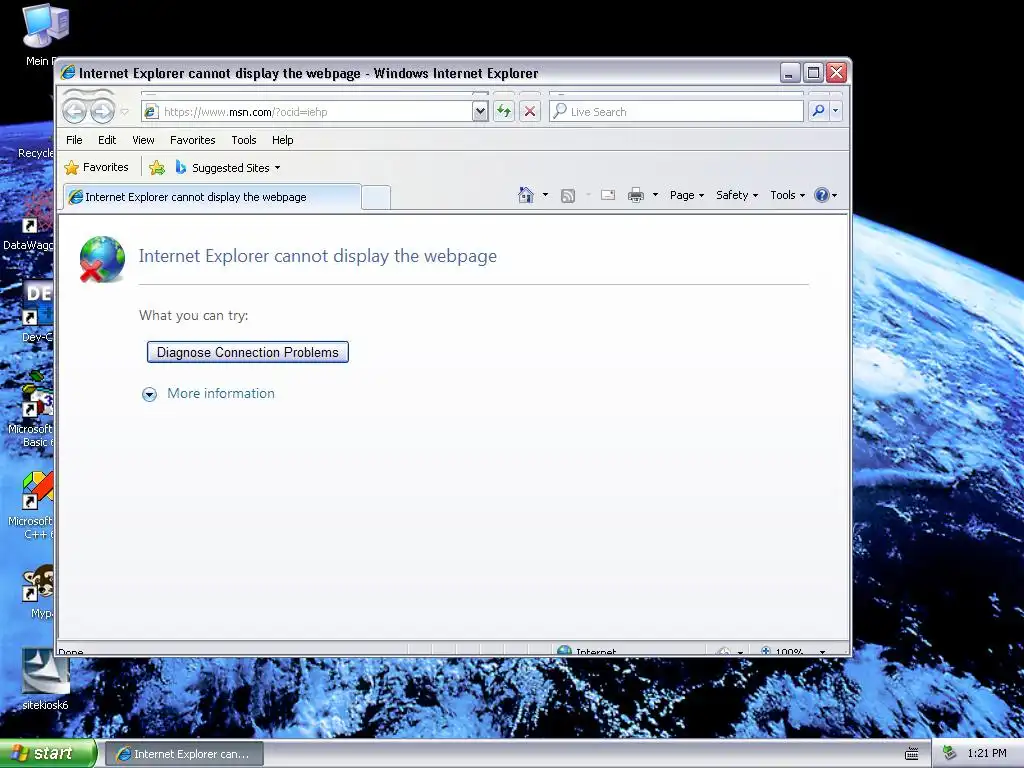Click the More information link text
1024x768 pixels.
click(221, 393)
